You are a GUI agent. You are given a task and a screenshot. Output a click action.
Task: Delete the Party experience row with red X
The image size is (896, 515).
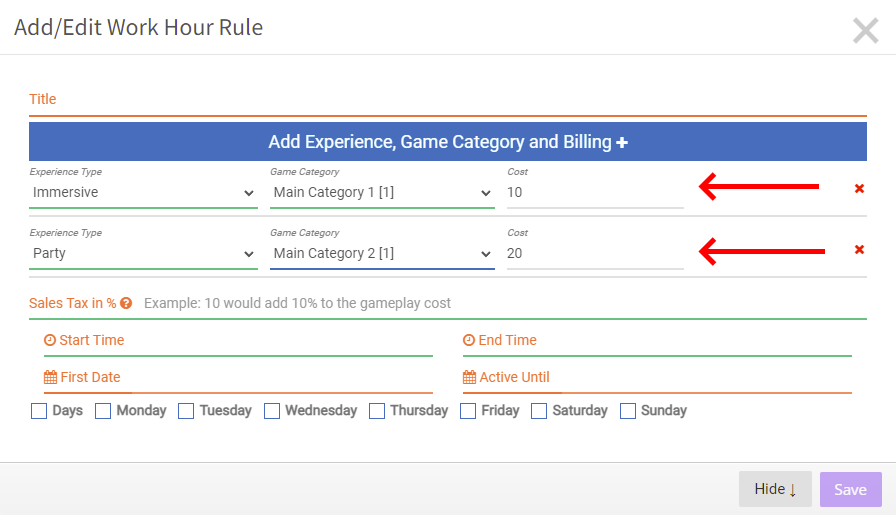[x=859, y=249]
